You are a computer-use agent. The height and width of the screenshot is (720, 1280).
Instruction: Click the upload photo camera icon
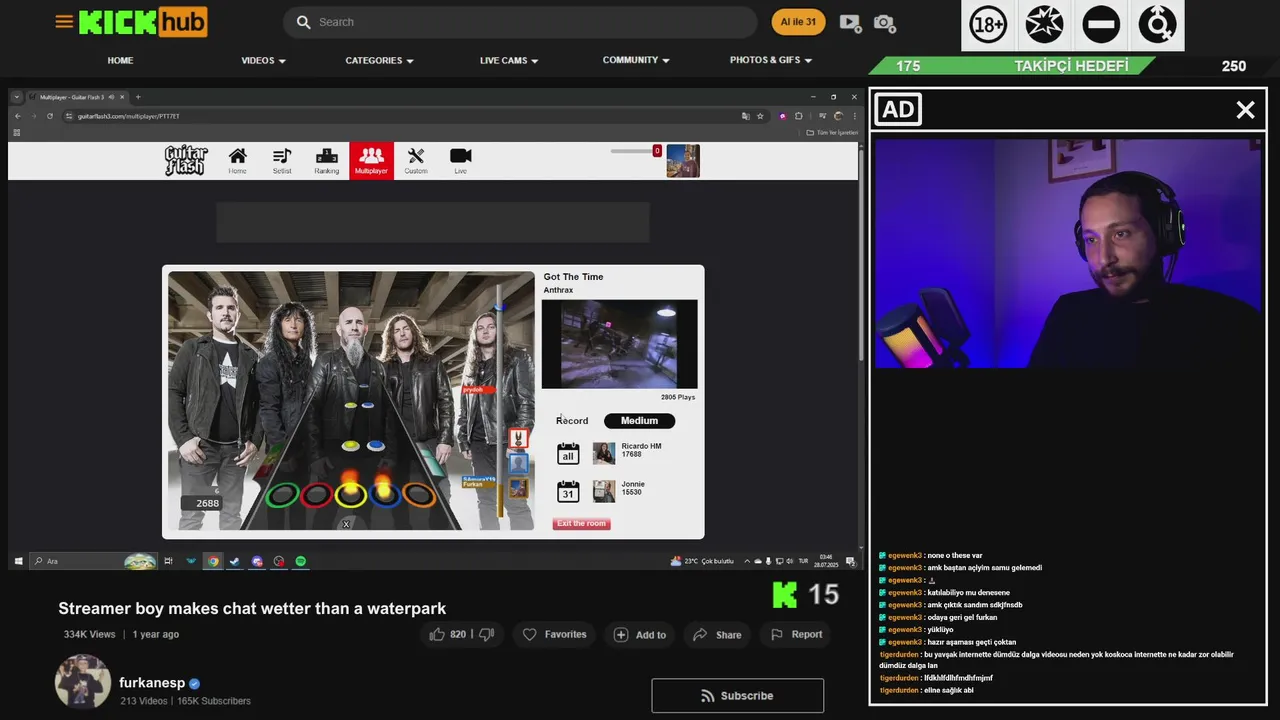[884, 22]
